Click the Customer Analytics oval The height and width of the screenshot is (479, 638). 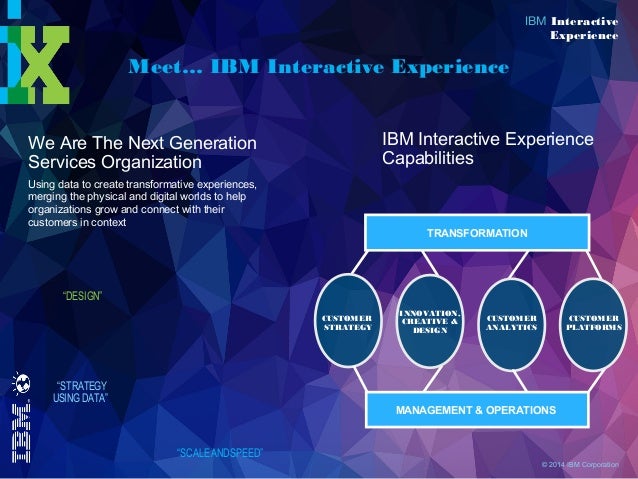coord(511,324)
